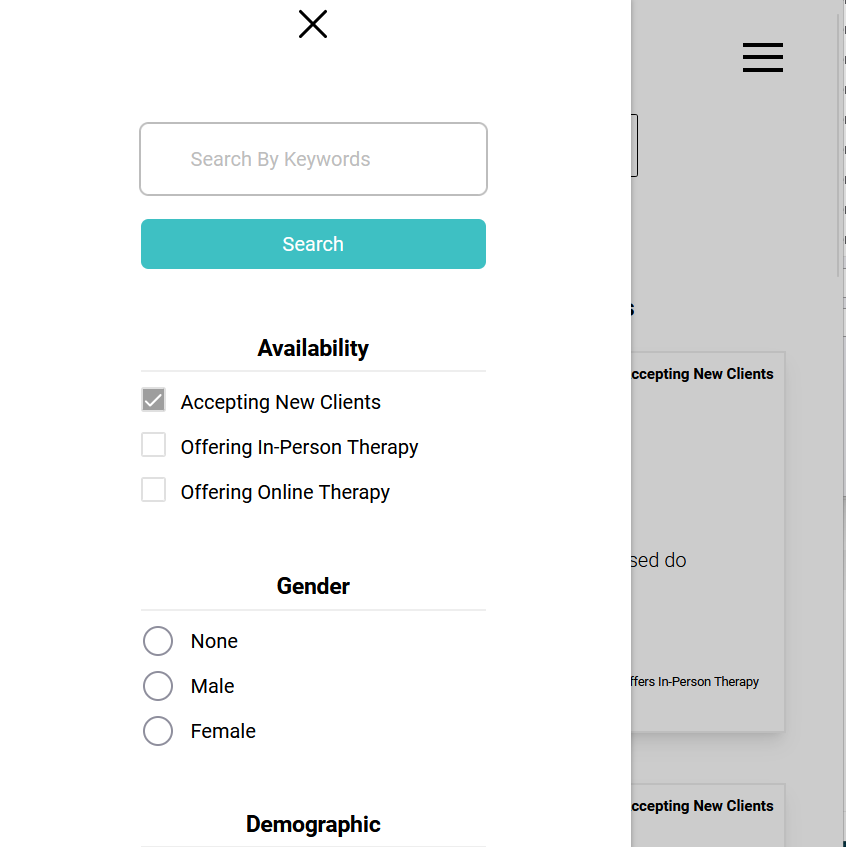Click the Availability section heading
The image size is (846, 847).
click(x=313, y=348)
